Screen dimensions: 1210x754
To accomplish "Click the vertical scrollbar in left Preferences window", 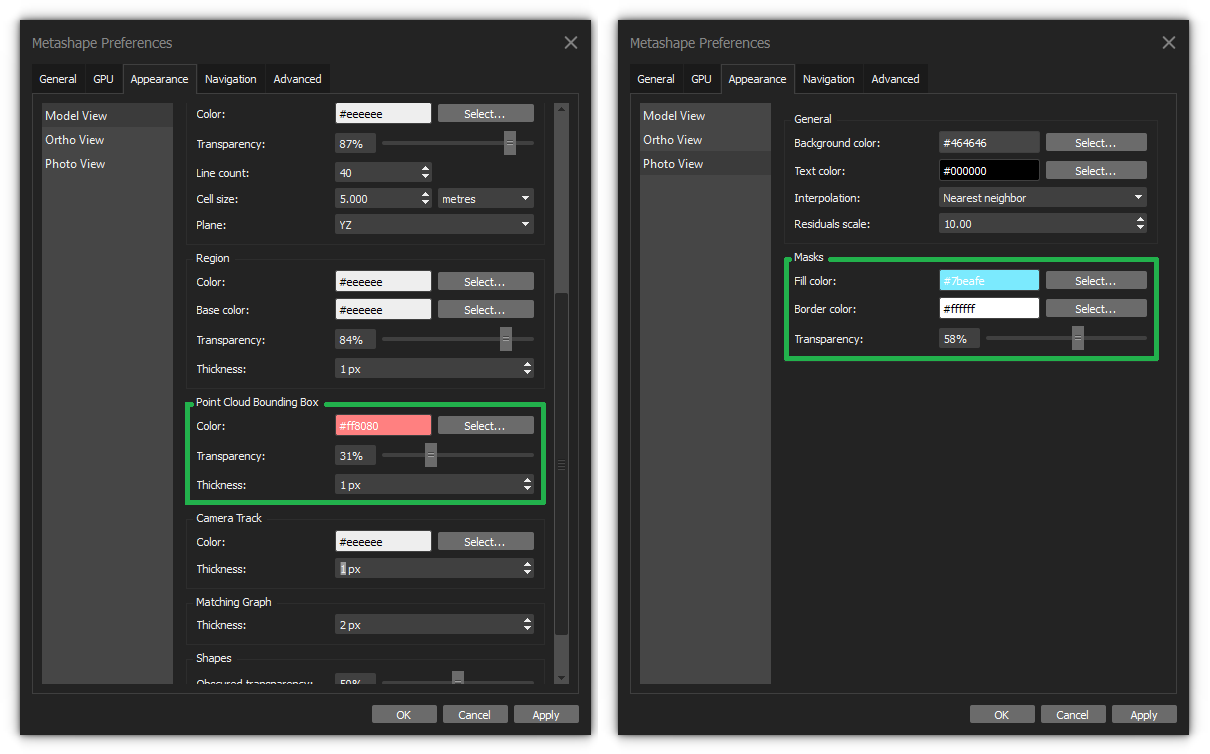I will point(561,463).
